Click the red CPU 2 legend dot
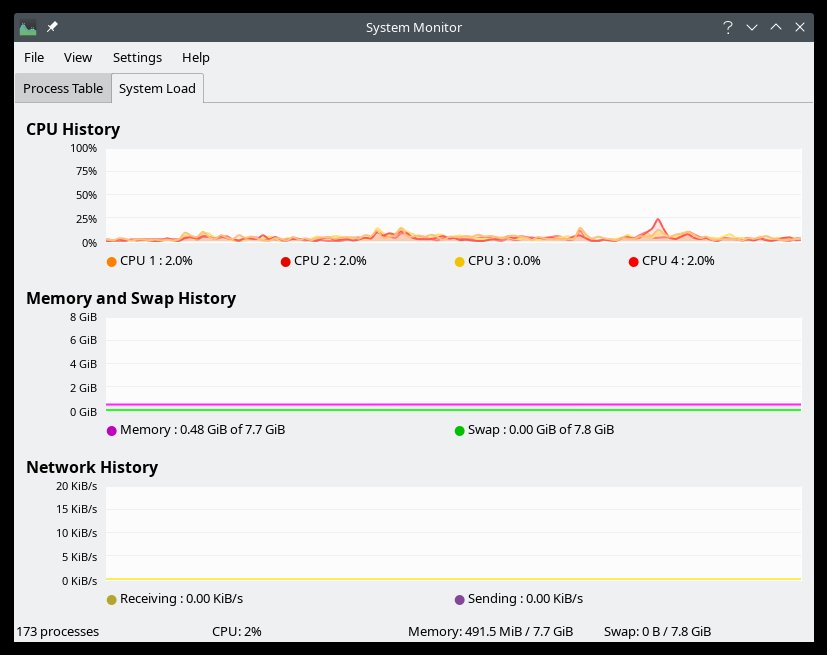This screenshot has width=827, height=655. pyautogui.click(x=285, y=262)
